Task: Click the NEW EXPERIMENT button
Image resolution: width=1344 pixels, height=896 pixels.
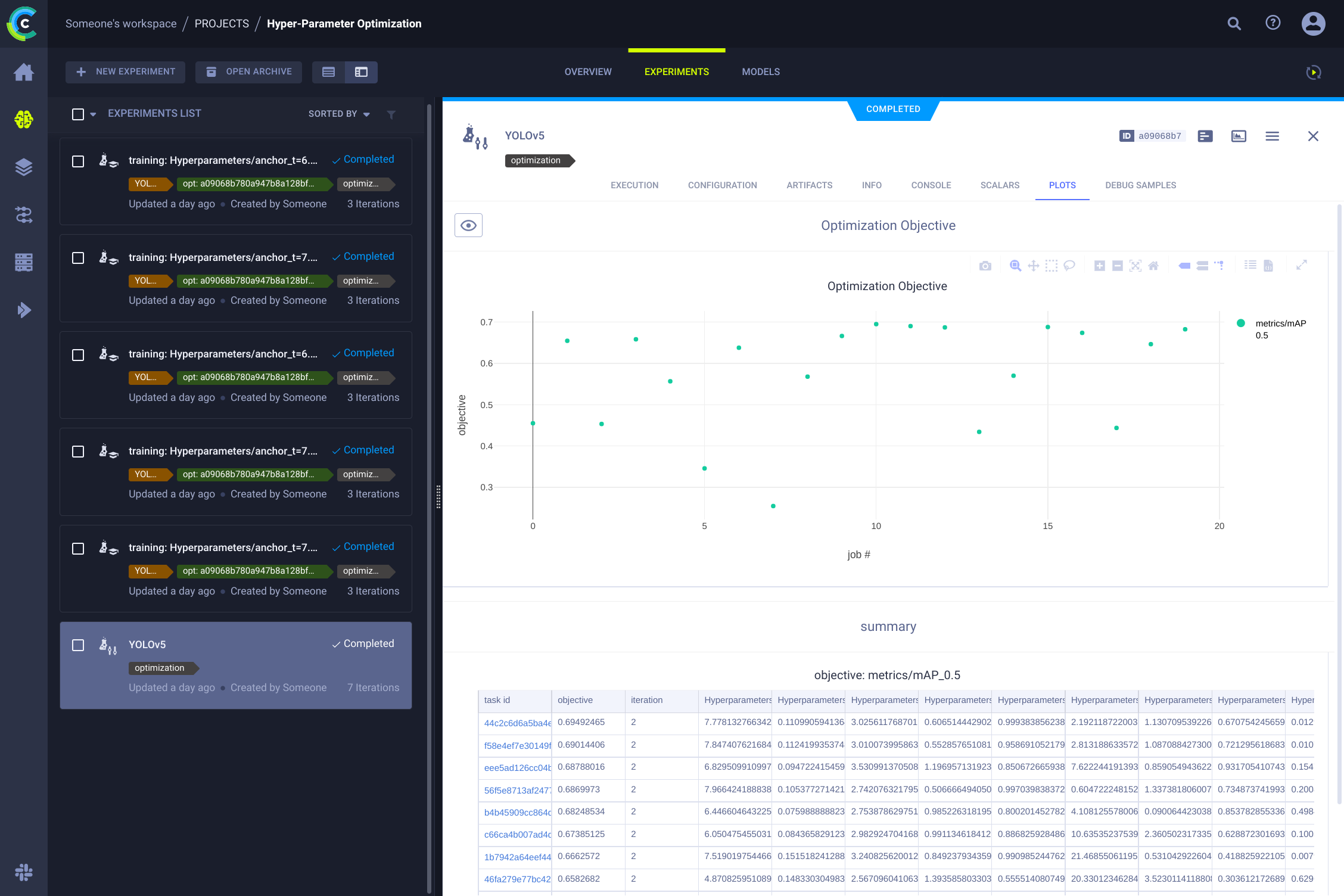Action: pos(125,71)
